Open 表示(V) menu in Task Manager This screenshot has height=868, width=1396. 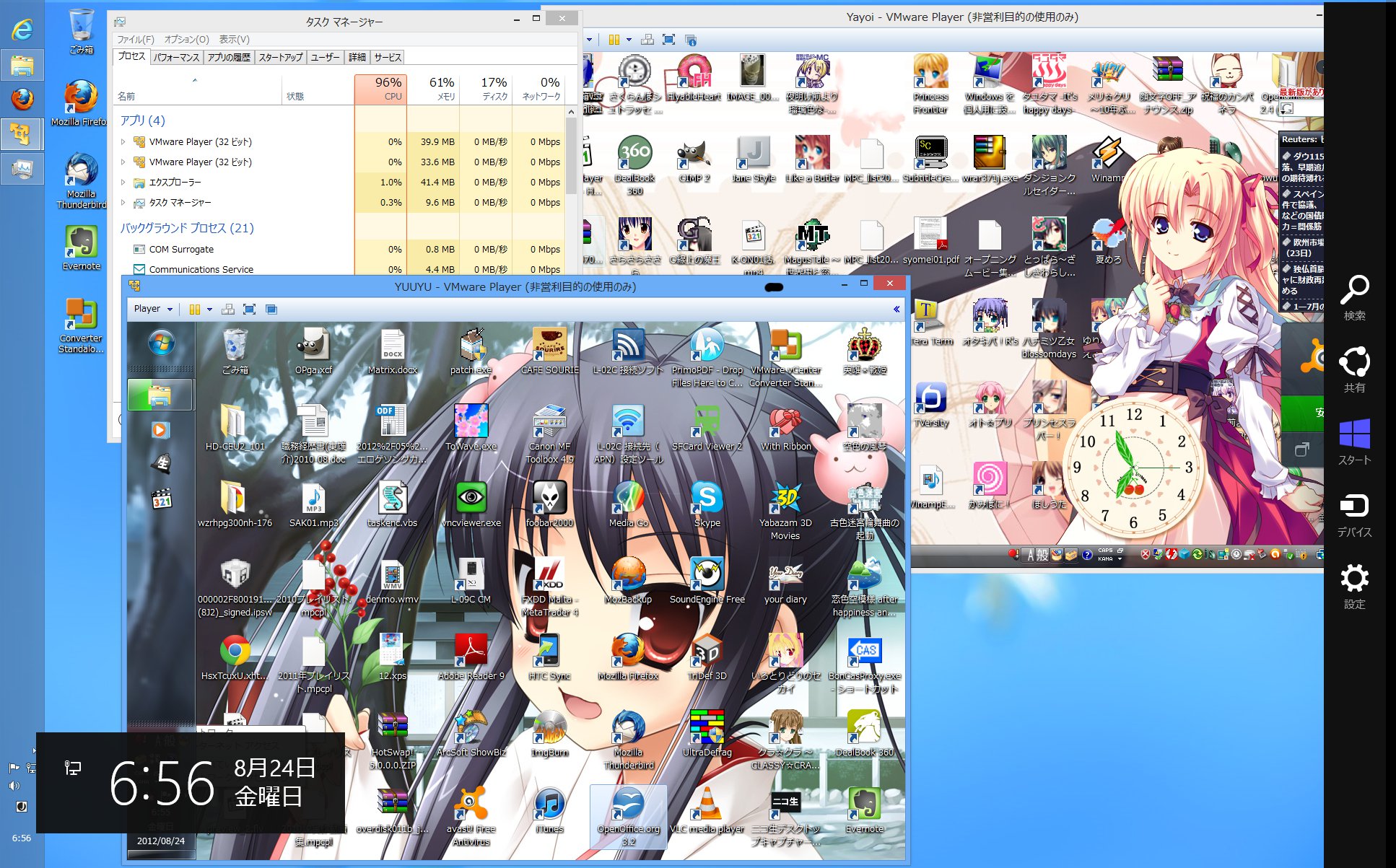coord(234,39)
